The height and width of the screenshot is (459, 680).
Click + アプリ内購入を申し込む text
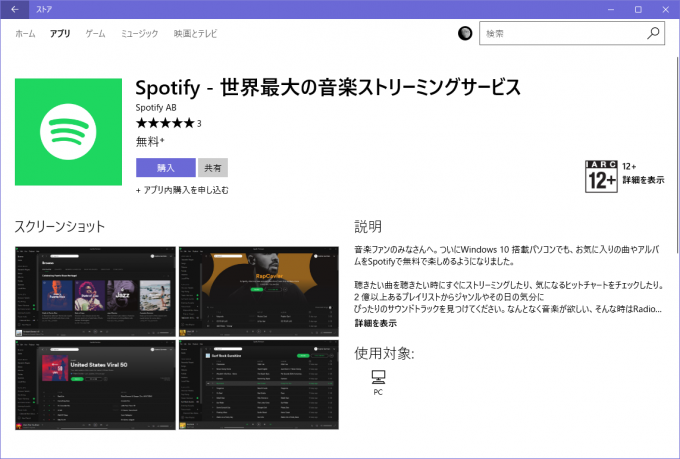182,190
